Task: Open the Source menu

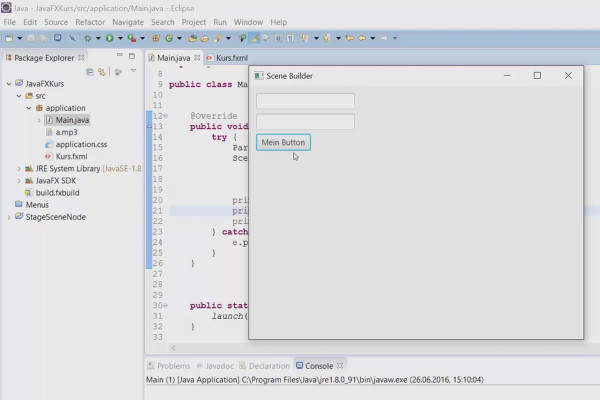Action: click(56, 22)
